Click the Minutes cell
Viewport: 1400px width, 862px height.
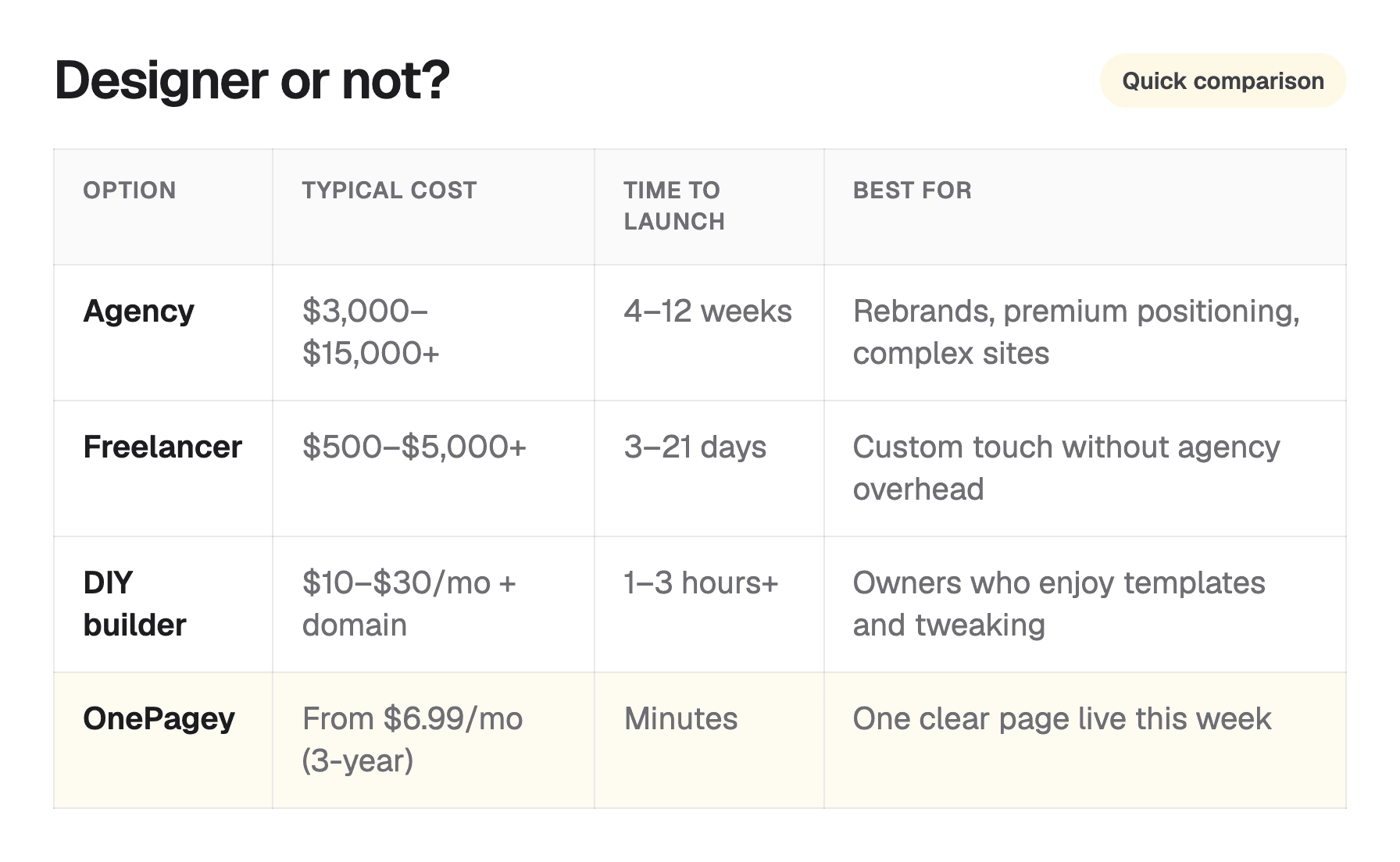pos(709,740)
